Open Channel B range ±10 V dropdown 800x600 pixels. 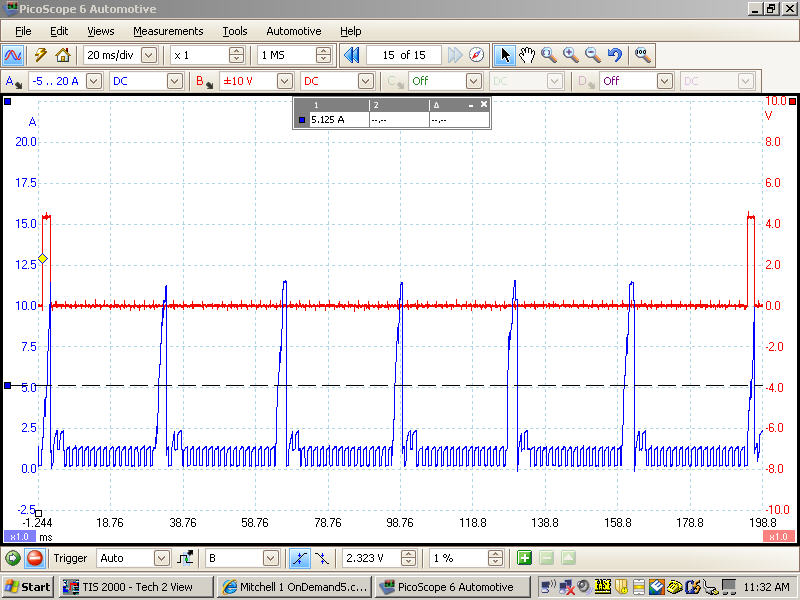(285, 81)
